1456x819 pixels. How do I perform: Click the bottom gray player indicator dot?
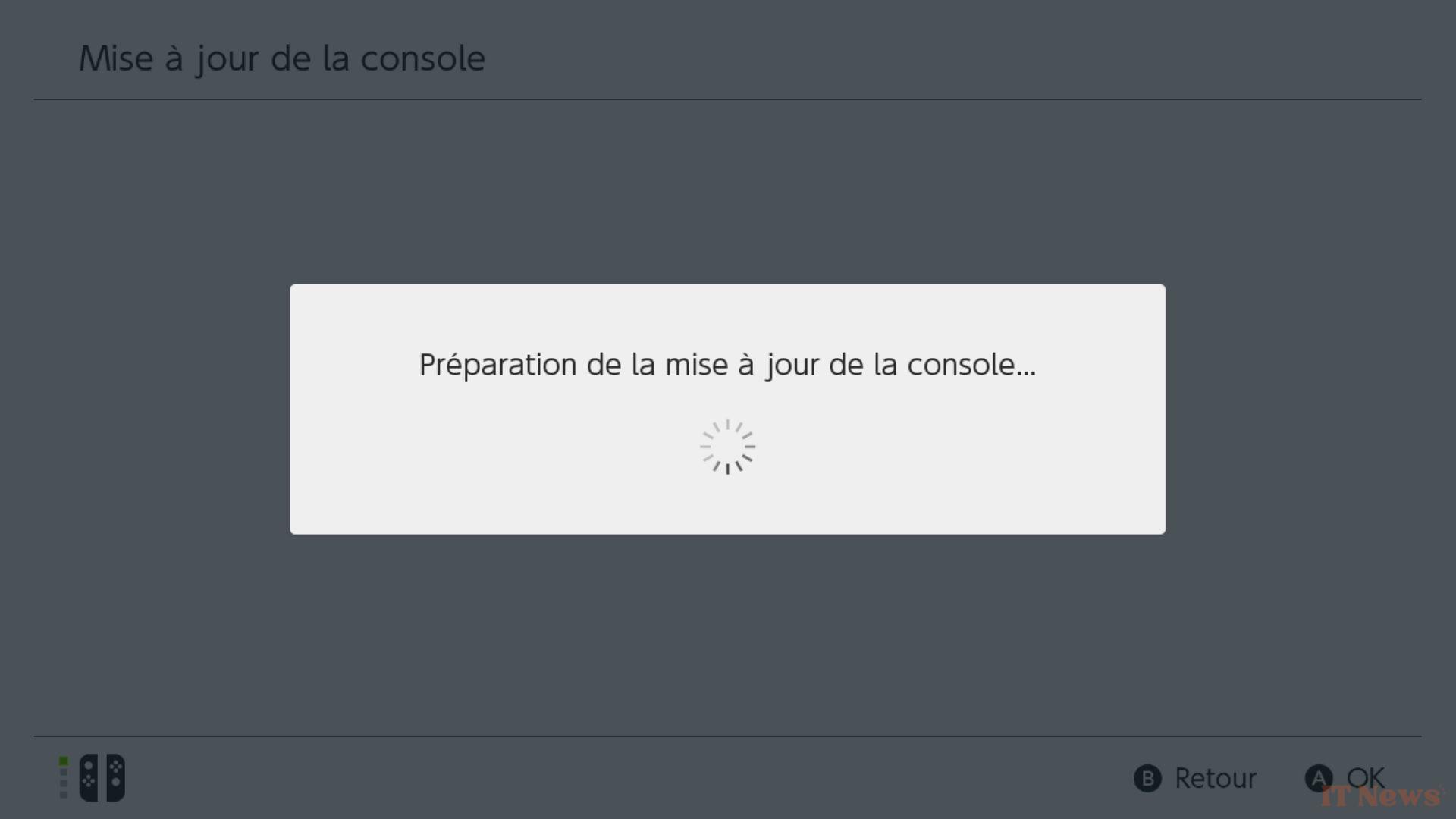64,795
